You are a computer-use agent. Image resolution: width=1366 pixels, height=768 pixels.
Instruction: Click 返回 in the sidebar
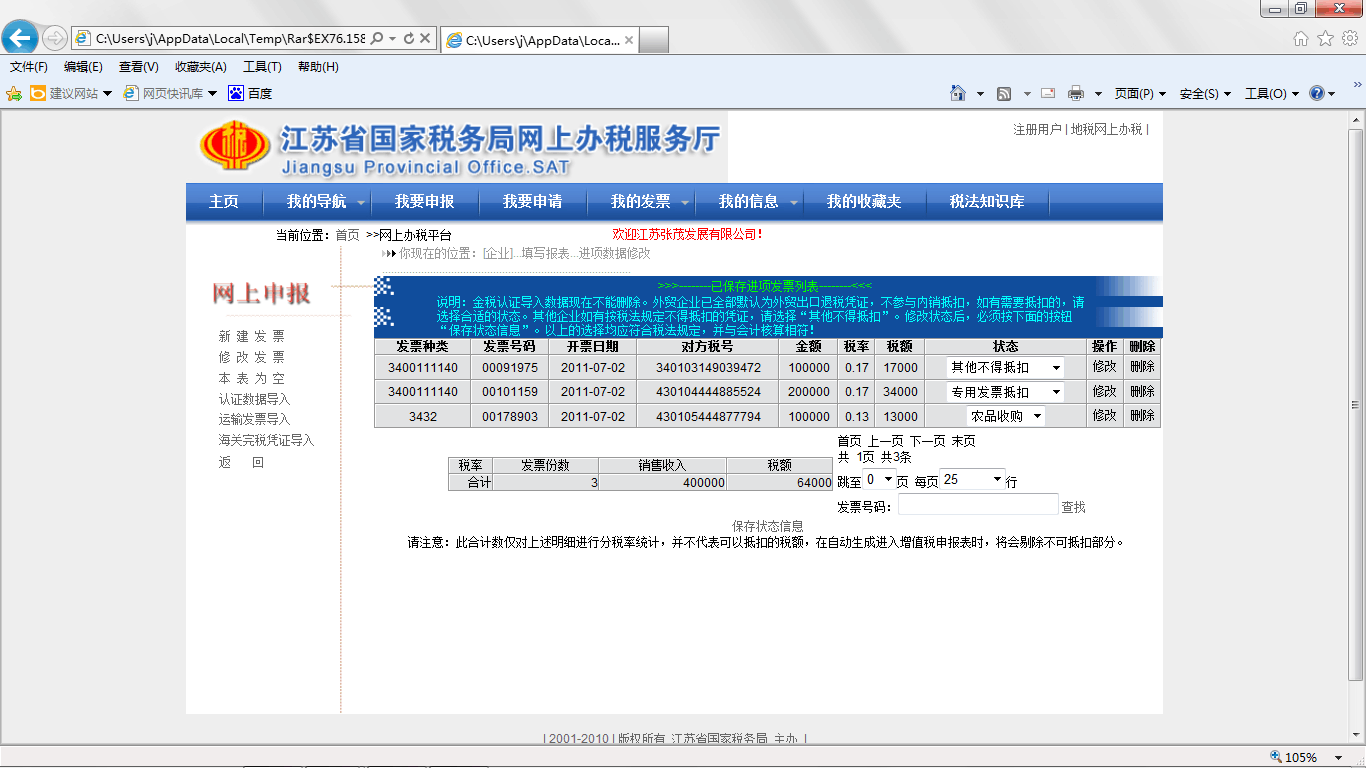[241, 463]
